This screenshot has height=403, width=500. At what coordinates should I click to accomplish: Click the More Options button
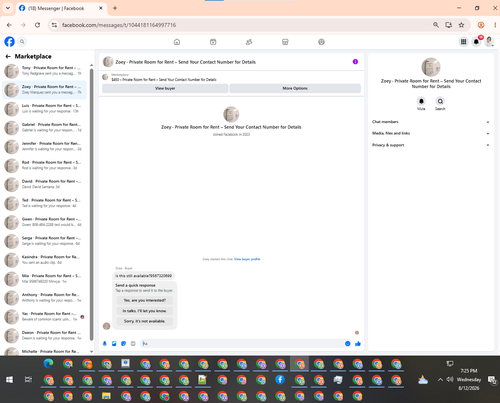click(295, 88)
